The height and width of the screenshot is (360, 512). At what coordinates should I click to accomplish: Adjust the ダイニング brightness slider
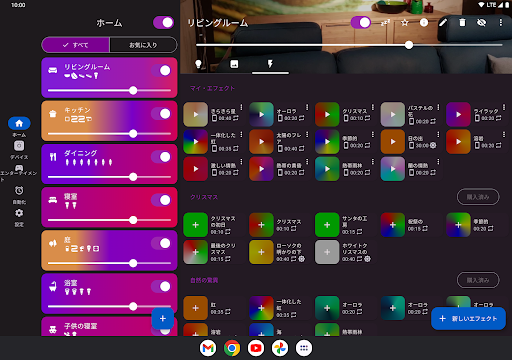click(x=109, y=177)
